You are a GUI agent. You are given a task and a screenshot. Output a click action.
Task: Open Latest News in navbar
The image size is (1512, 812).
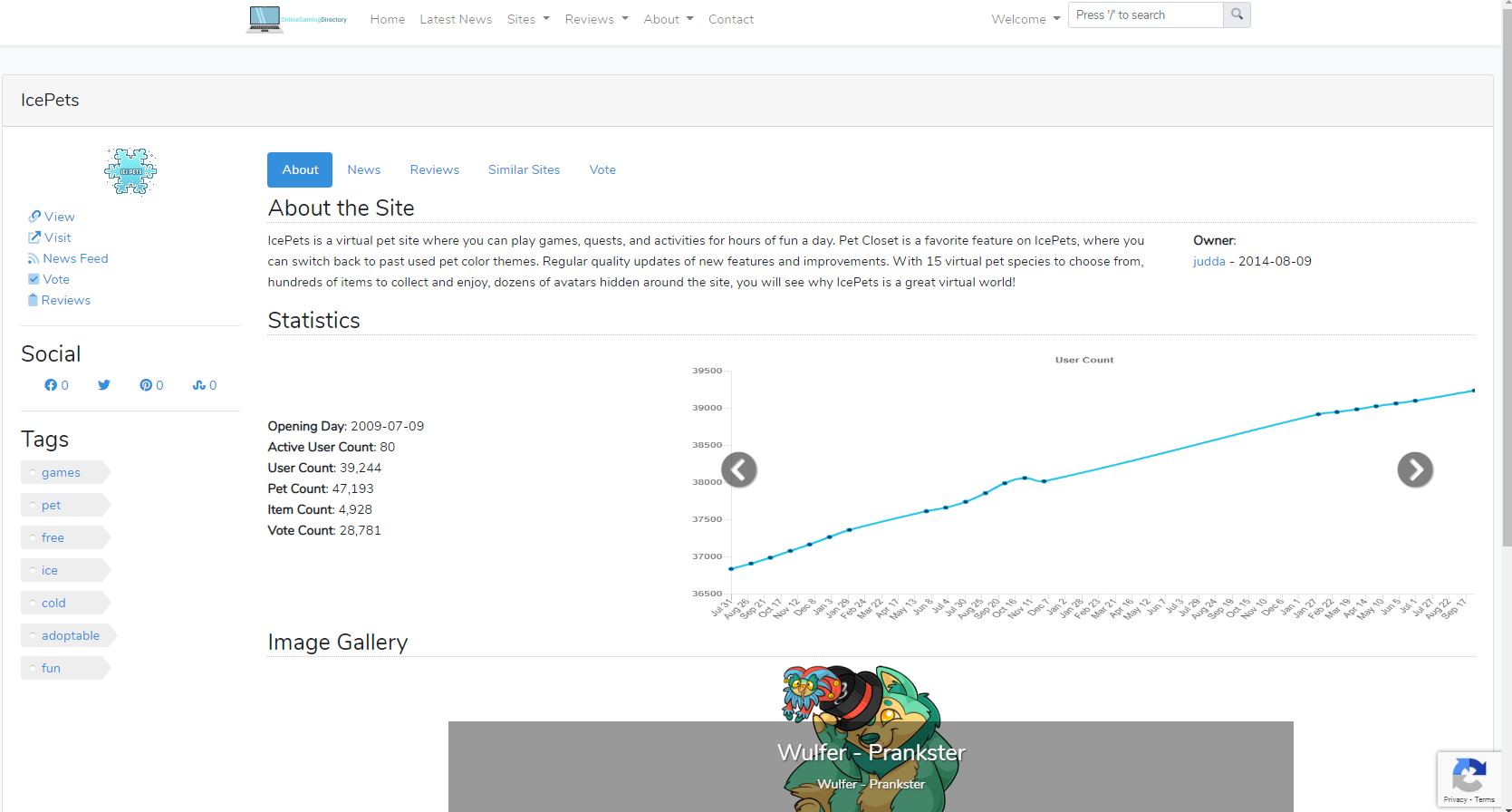pyautogui.click(x=456, y=19)
